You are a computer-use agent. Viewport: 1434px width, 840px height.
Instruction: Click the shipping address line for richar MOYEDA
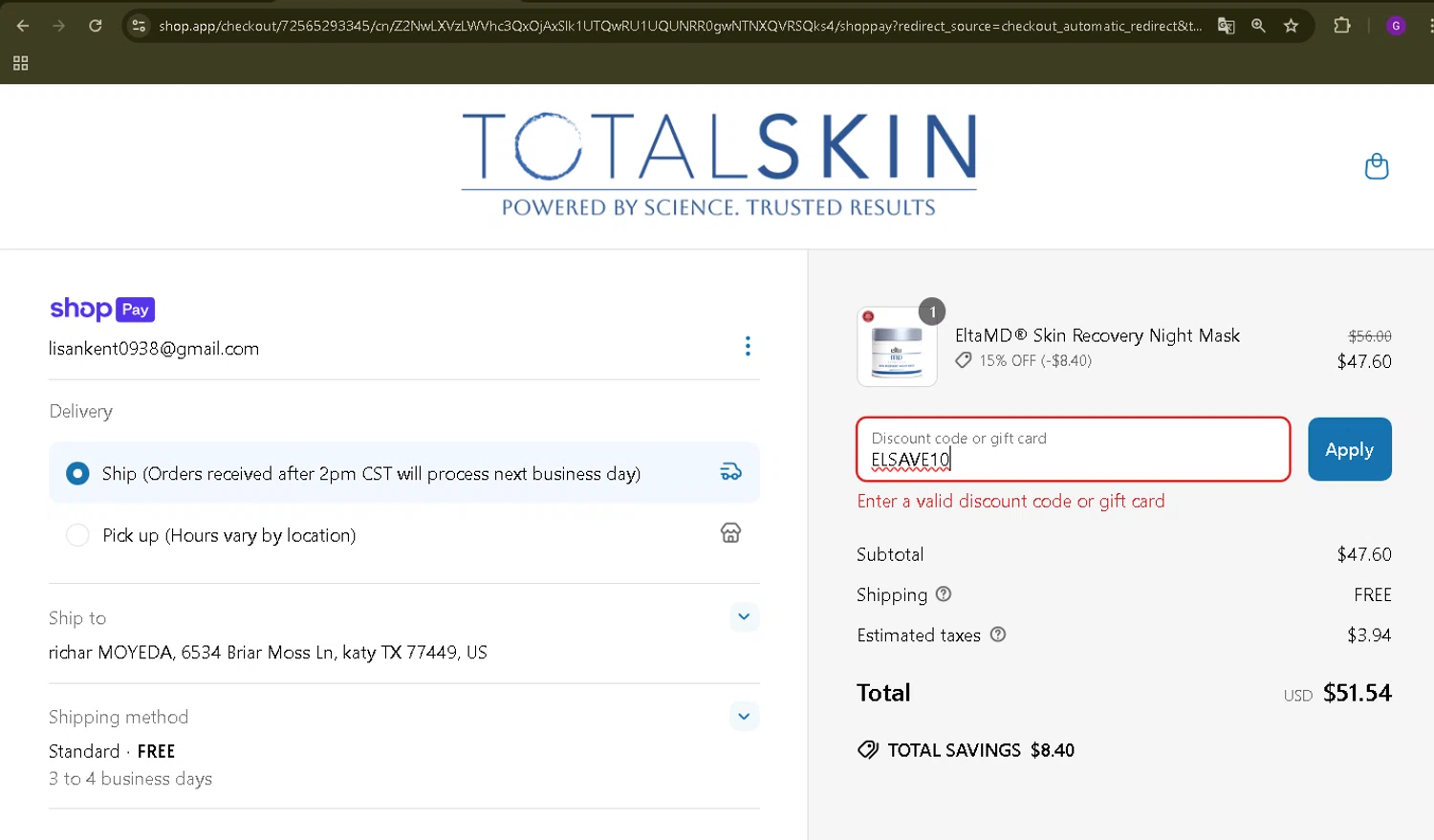(268, 653)
